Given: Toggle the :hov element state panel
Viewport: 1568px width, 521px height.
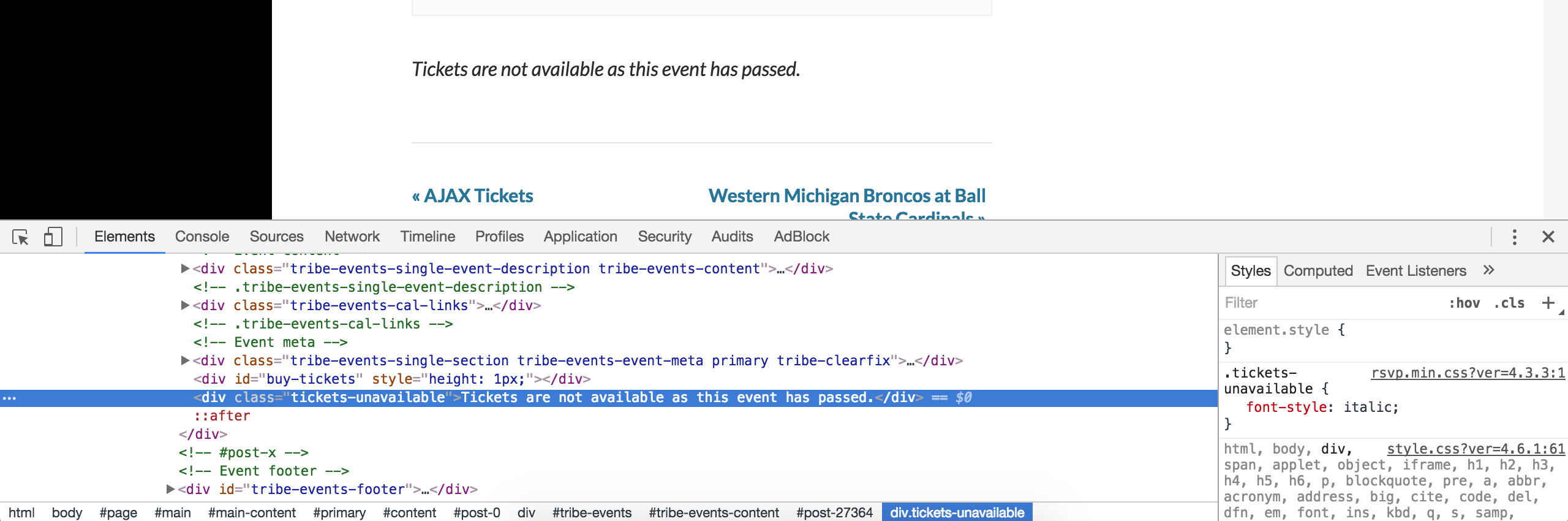Looking at the screenshot, I should 1464,303.
